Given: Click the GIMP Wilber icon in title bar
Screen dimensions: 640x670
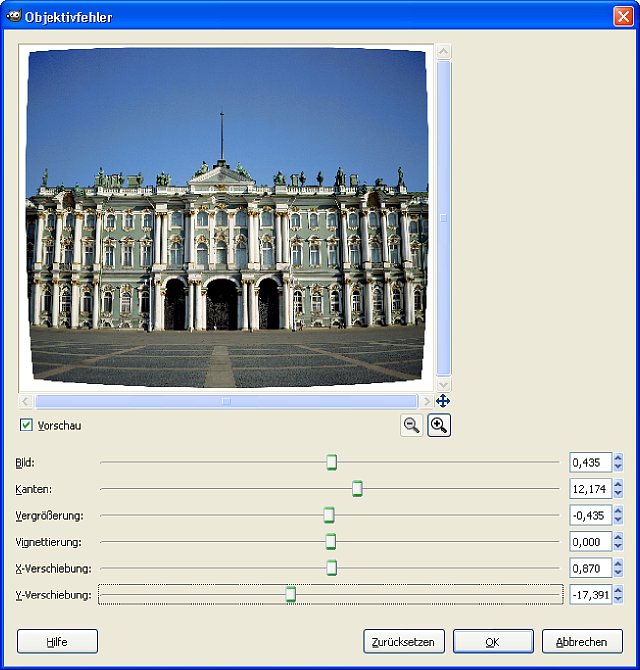Looking at the screenshot, I should 13,16.
